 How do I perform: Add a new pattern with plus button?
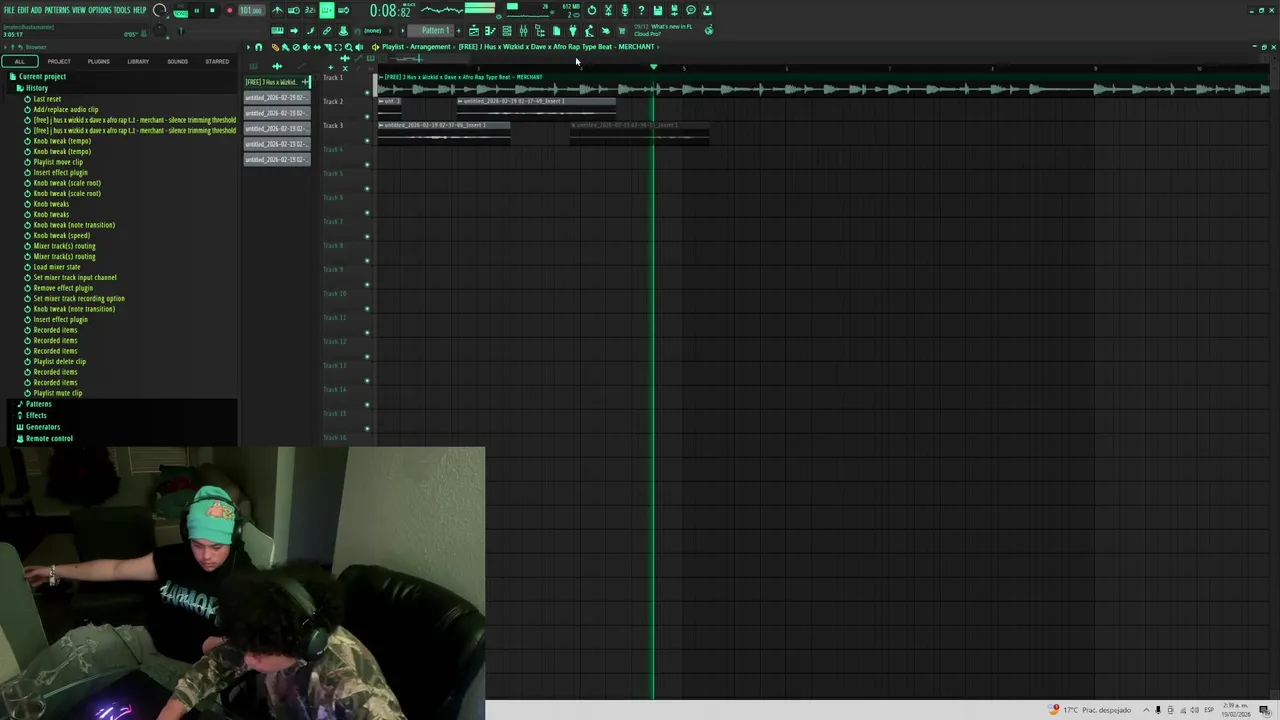pyautogui.click(x=459, y=31)
